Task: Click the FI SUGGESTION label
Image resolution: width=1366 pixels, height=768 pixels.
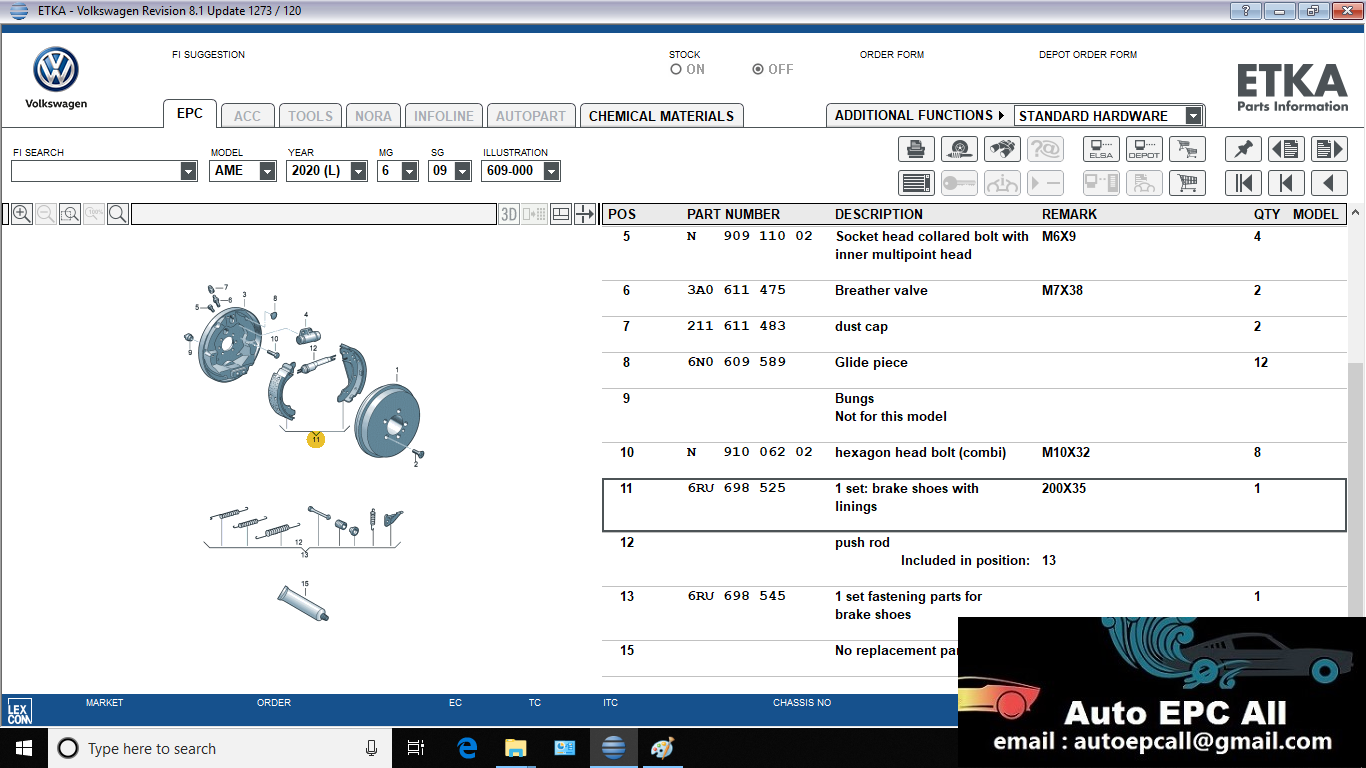Action: (208, 55)
